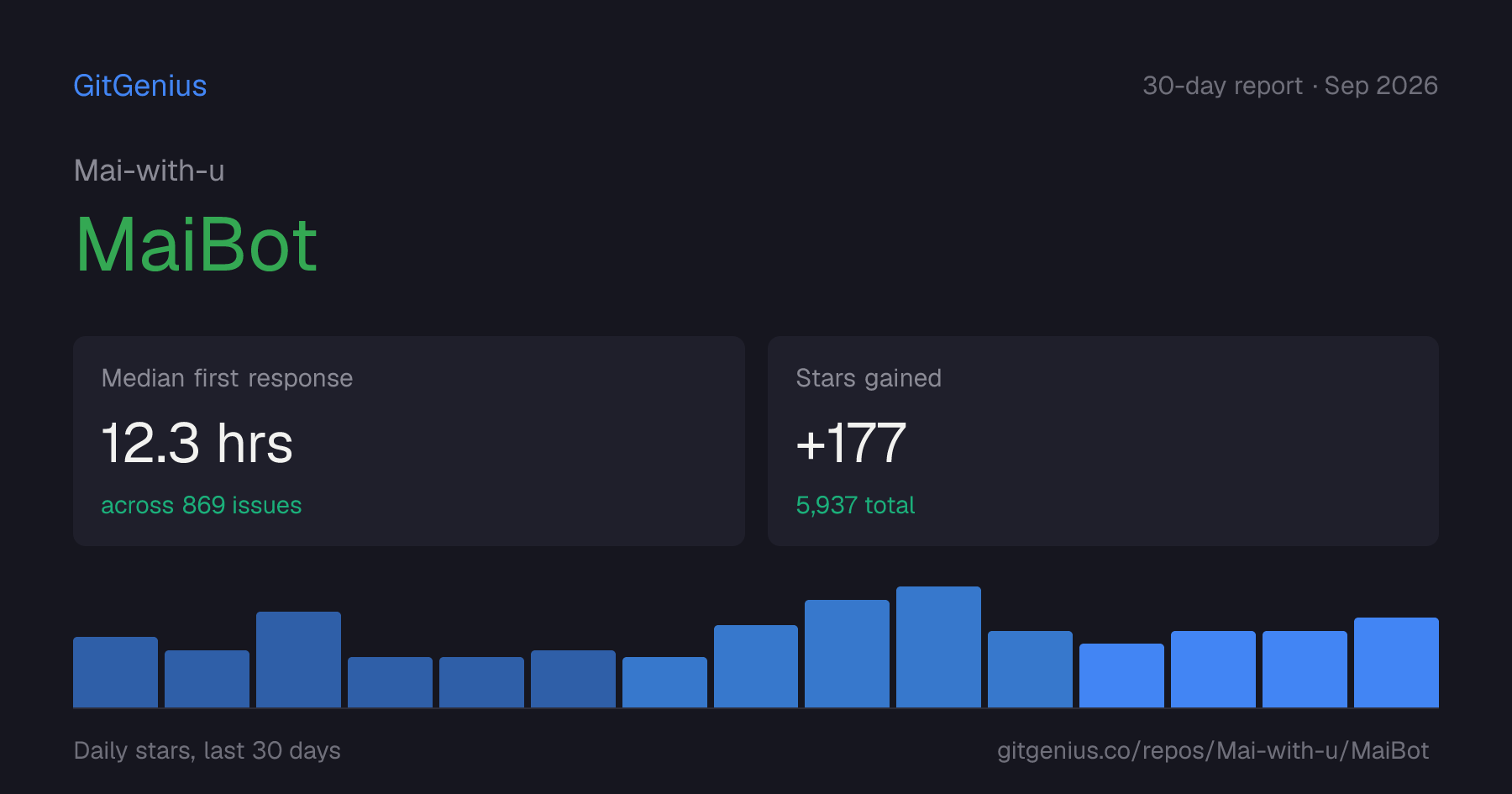Click the 12.3 hrs value

click(197, 443)
